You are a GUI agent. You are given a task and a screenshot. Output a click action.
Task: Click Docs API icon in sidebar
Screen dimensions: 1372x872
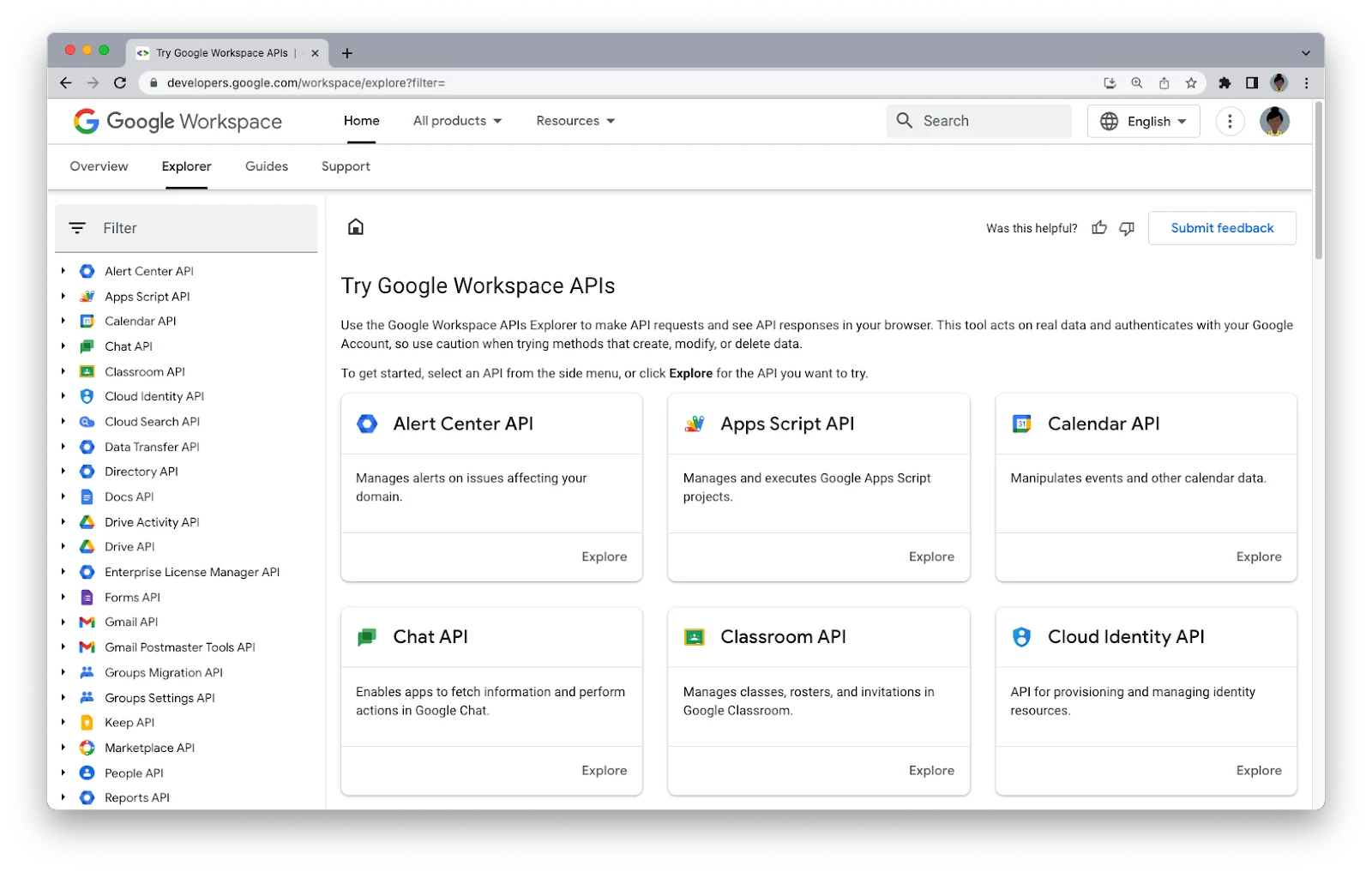pos(87,497)
